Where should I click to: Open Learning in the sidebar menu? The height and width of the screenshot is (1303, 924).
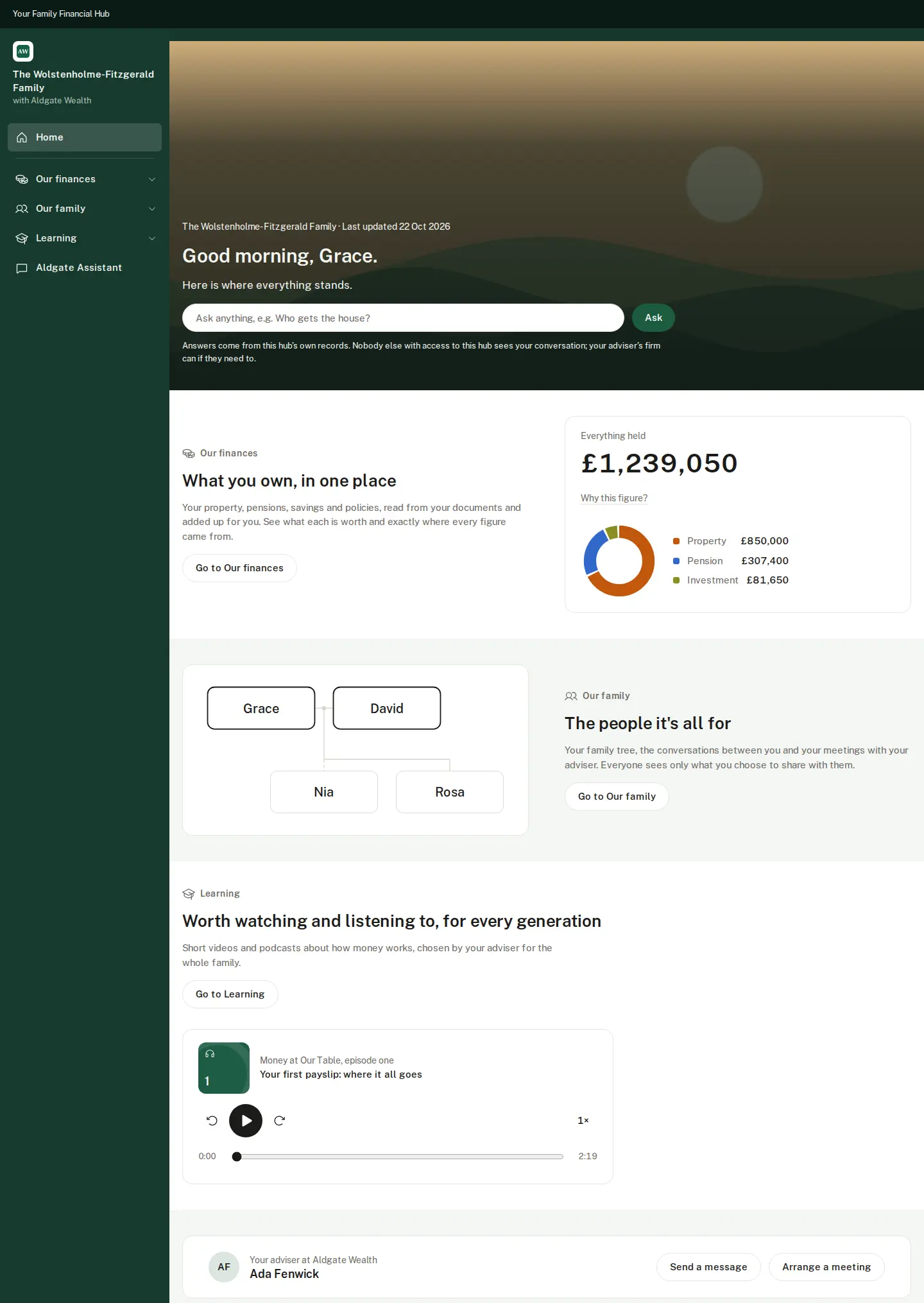(x=85, y=238)
